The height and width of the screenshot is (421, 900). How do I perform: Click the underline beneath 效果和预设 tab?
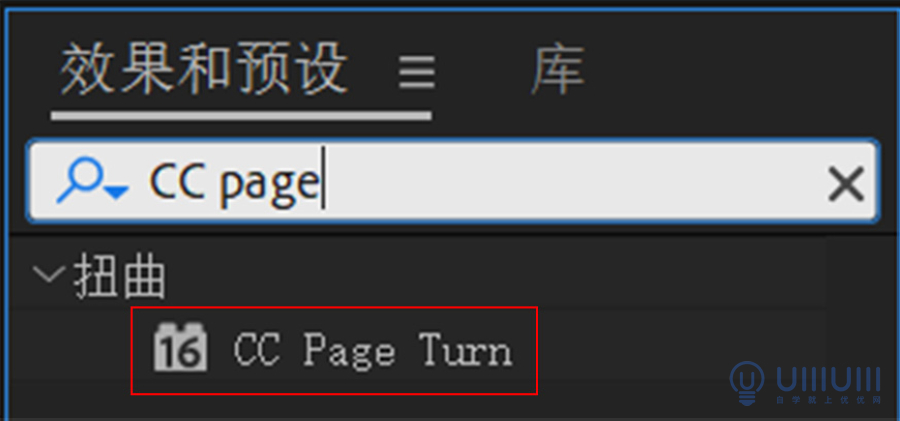click(241, 116)
